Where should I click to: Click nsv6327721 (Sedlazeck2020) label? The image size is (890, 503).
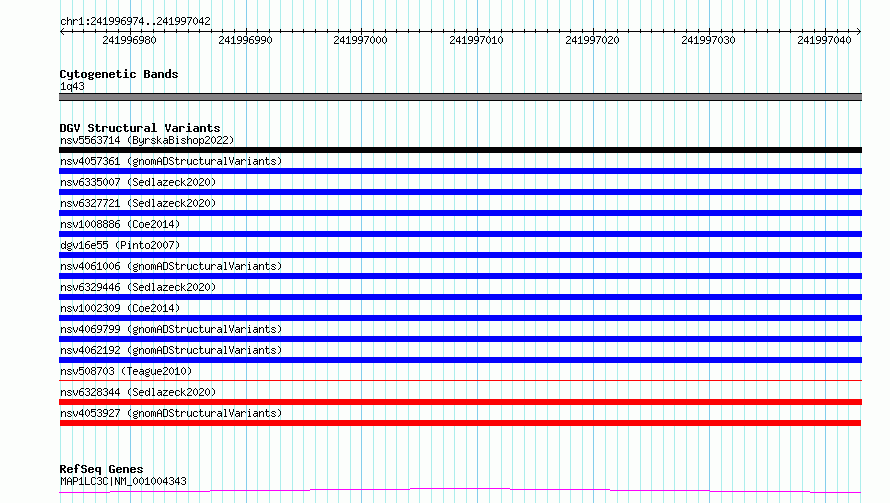click(x=138, y=203)
